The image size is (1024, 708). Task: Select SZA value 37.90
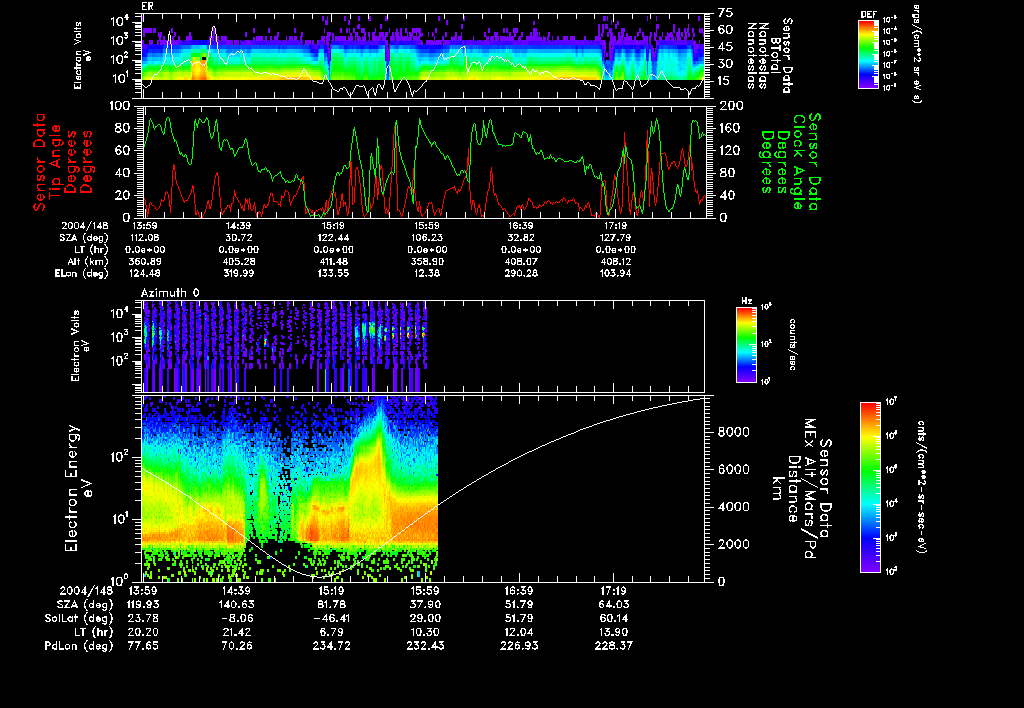click(426, 604)
